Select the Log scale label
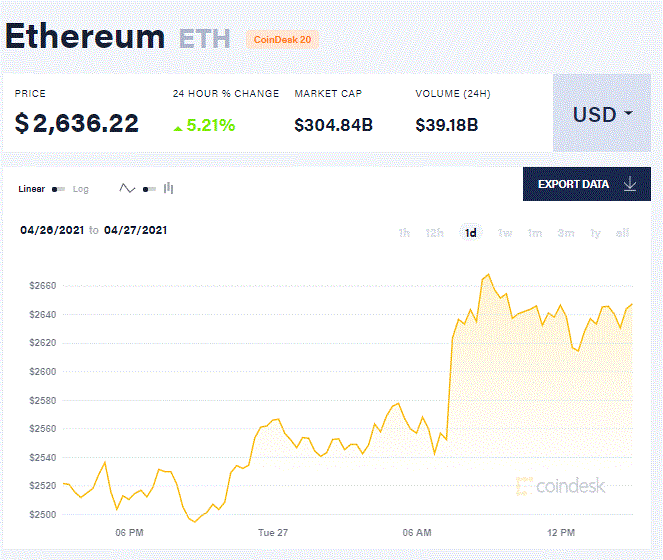The height and width of the screenshot is (560, 663). point(80,189)
